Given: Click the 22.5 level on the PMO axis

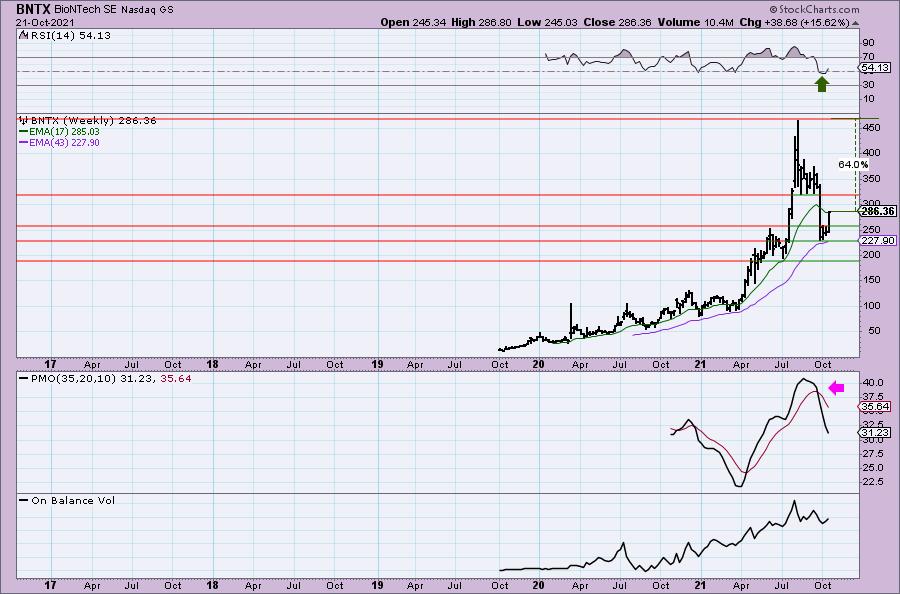Looking at the screenshot, I should (x=872, y=482).
